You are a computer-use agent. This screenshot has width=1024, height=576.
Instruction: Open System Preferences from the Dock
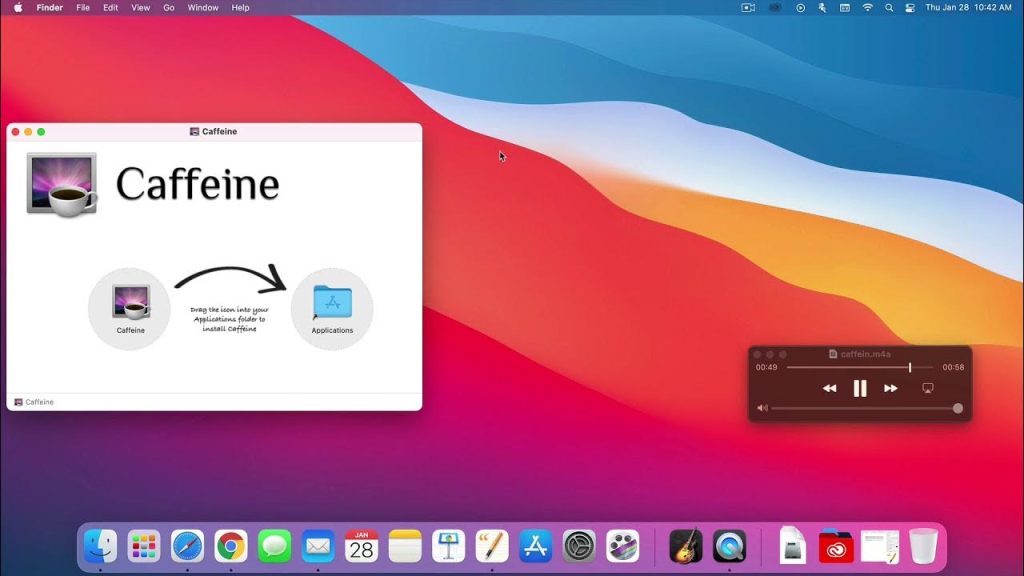(576, 546)
